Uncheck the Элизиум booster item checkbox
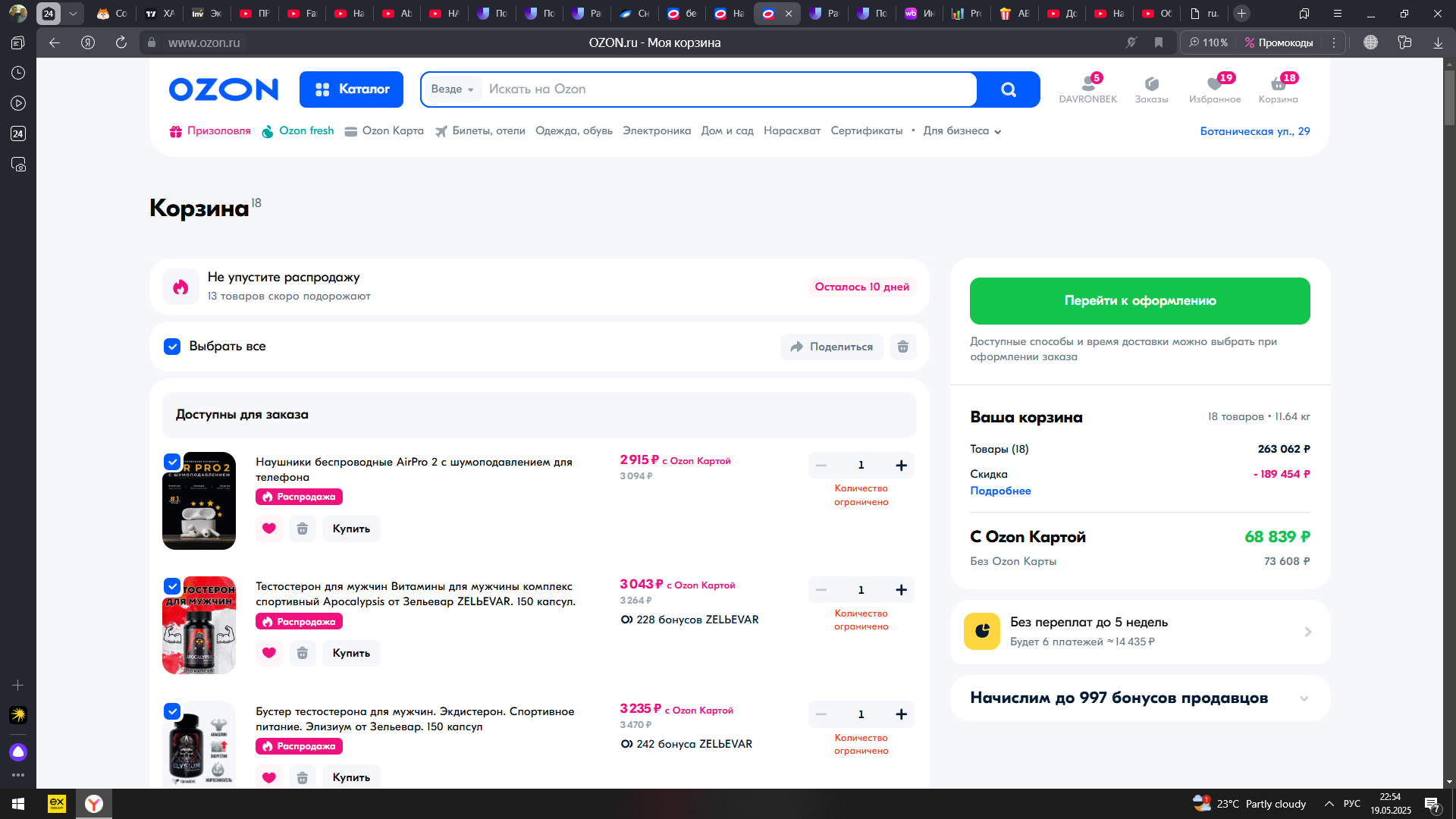 [x=172, y=711]
